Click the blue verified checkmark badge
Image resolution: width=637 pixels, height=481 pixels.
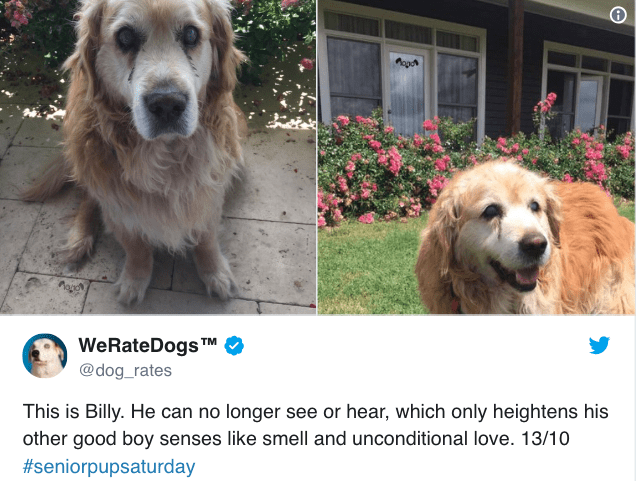click(234, 346)
